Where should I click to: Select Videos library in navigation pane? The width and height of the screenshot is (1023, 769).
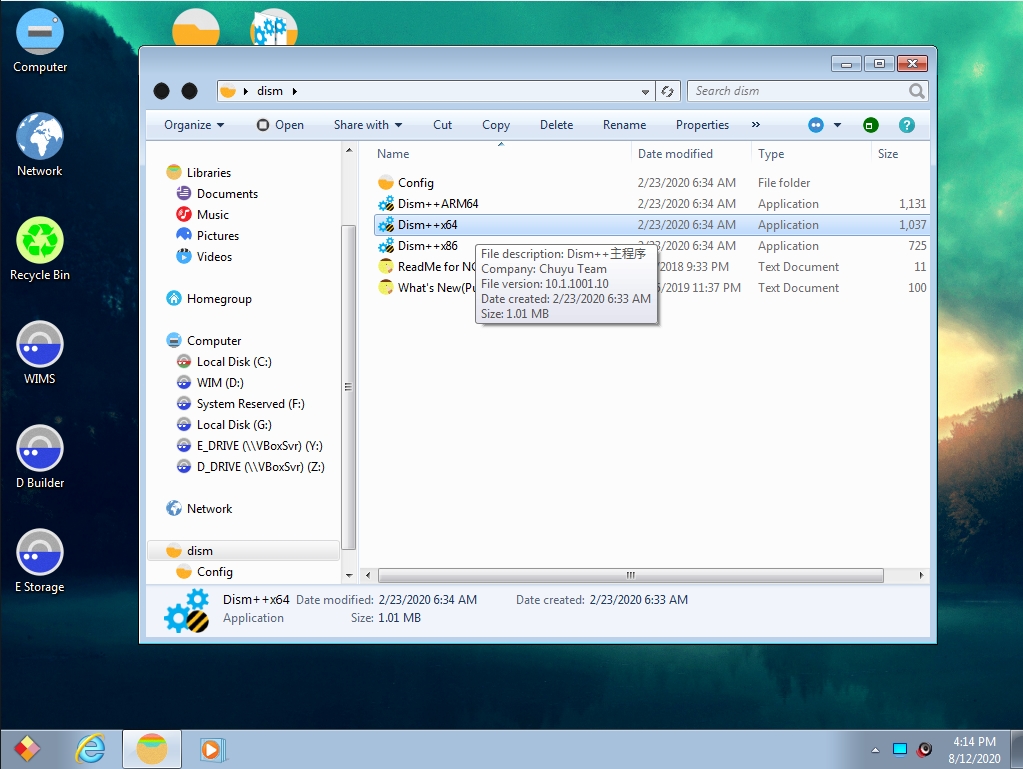click(x=214, y=257)
